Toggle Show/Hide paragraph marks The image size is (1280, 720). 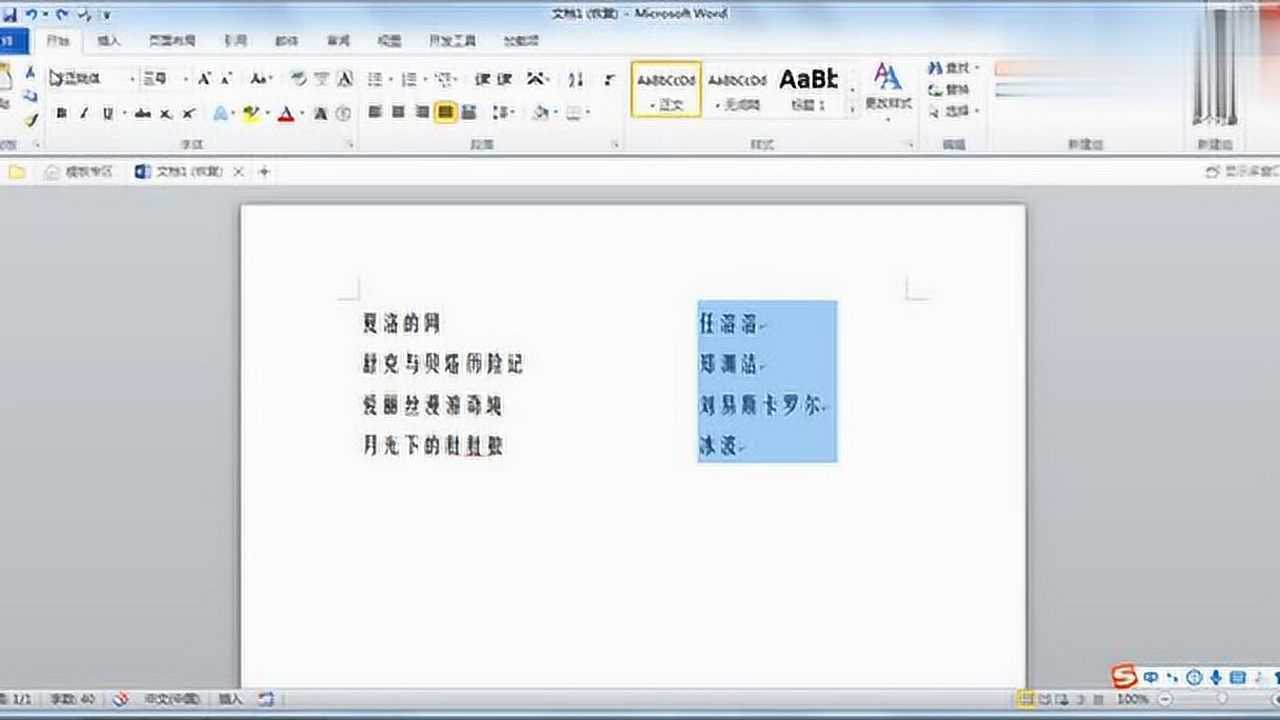[609, 78]
